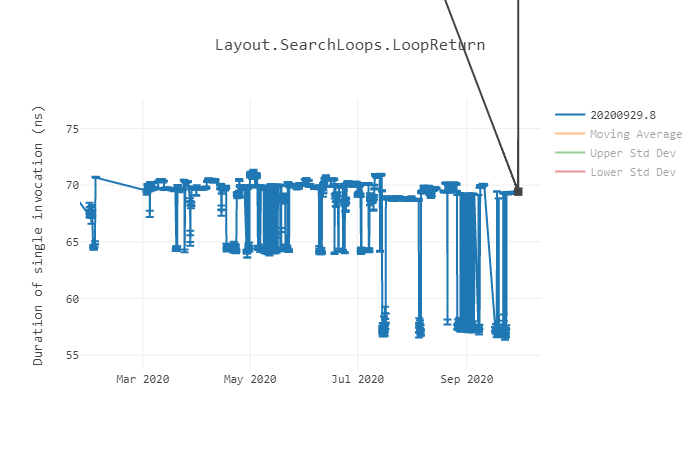The height and width of the screenshot is (450, 700).
Task: Click the orange Moving Average legend line
Action: (570, 133)
